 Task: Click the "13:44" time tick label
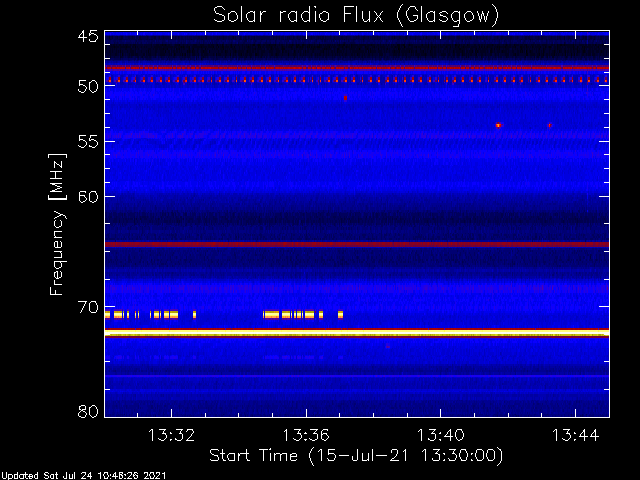(575, 435)
